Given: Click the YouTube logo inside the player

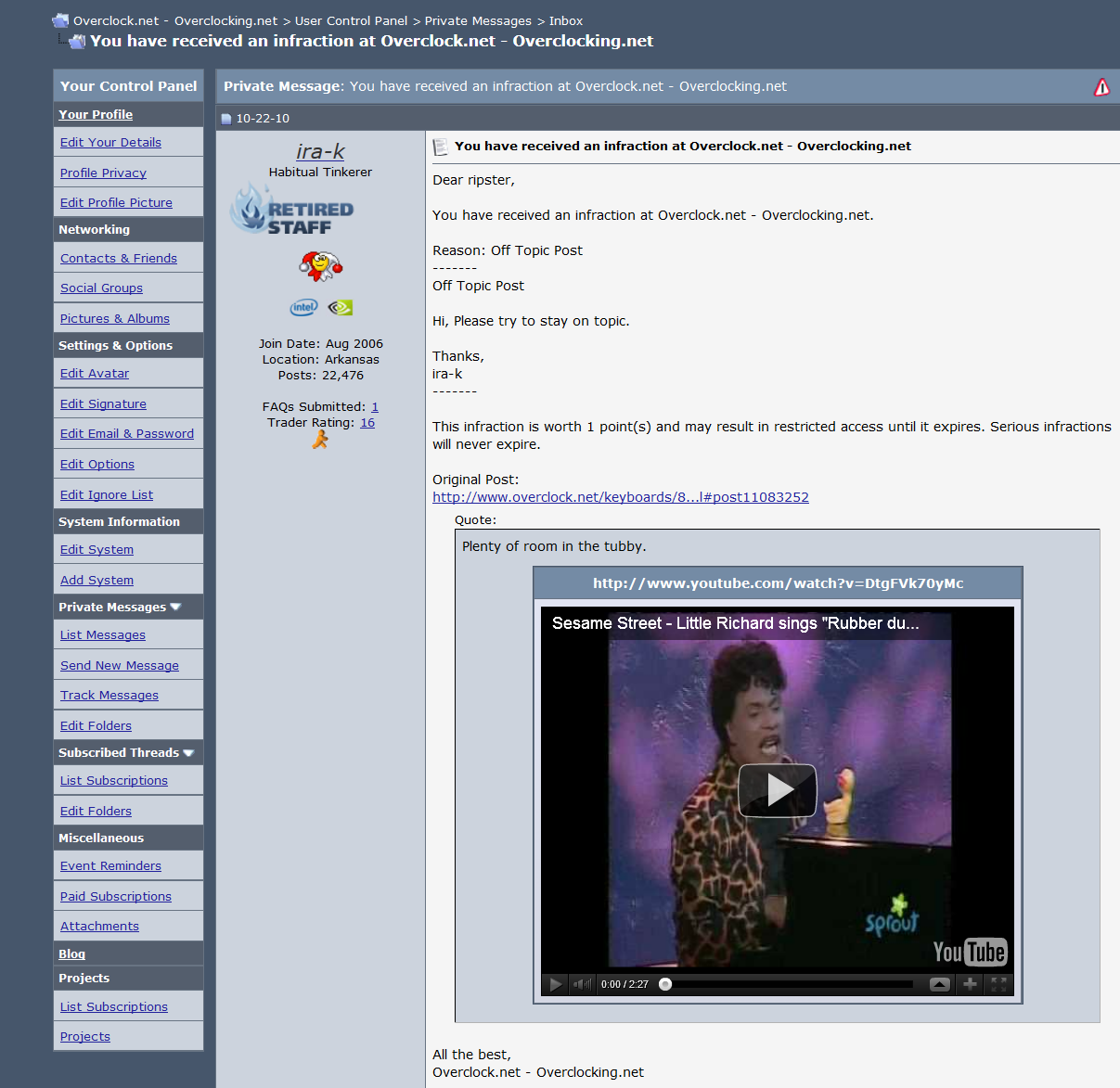Looking at the screenshot, I should [x=970, y=952].
